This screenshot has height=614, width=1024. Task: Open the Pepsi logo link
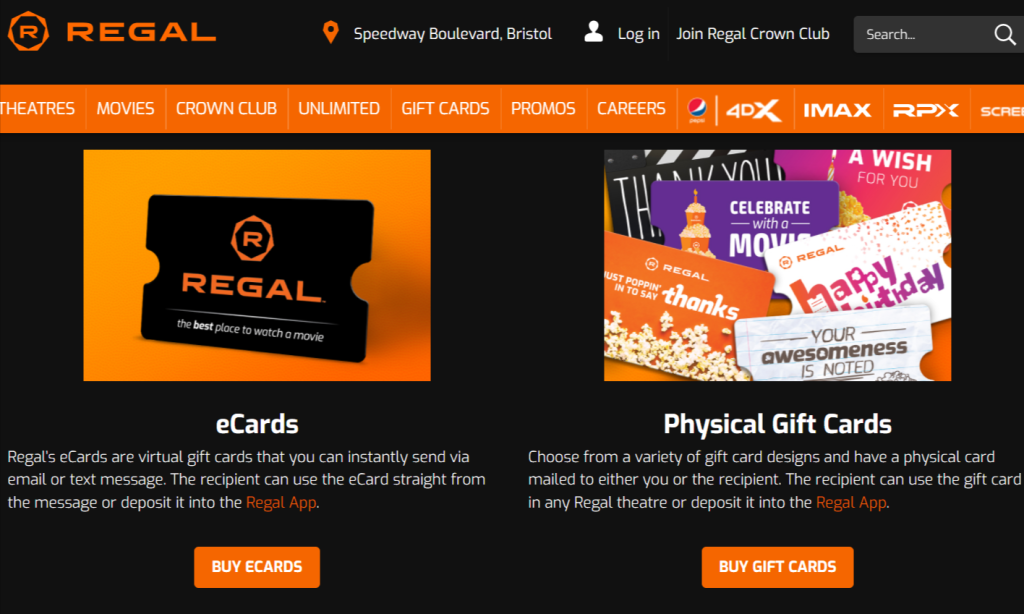(x=697, y=109)
